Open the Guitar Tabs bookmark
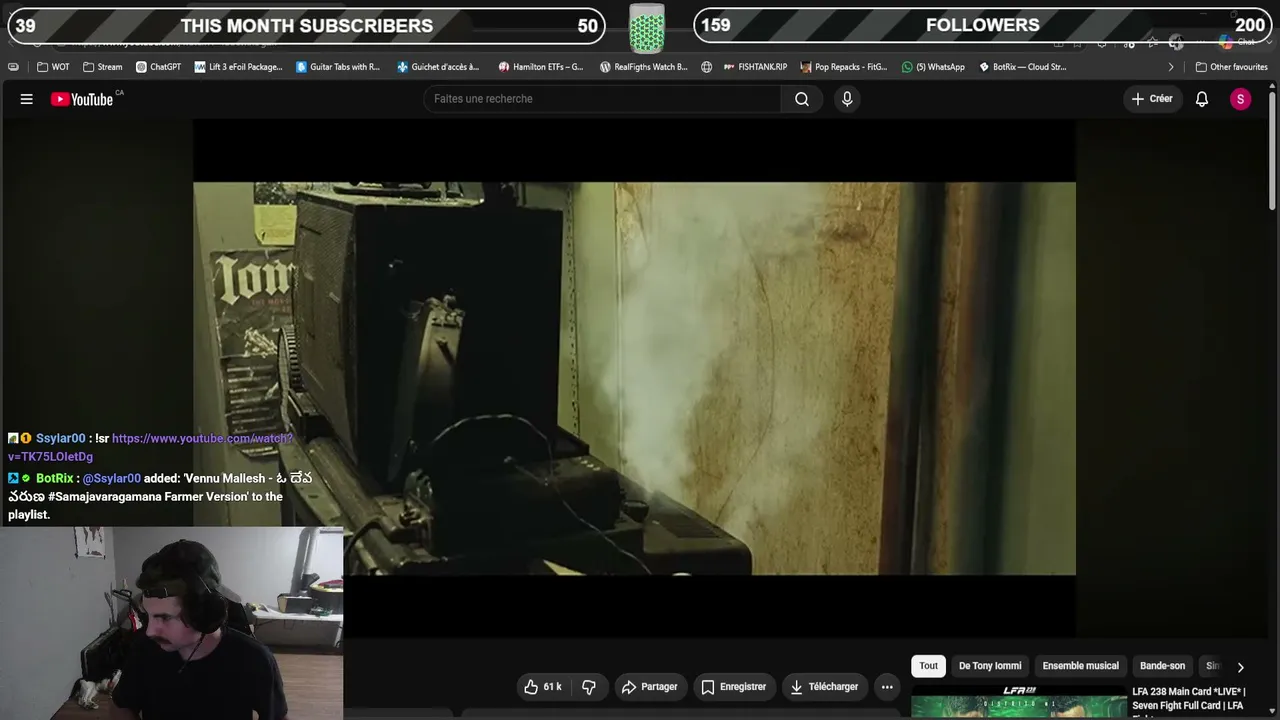Screen dimensions: 1280x720 [338, 67]
